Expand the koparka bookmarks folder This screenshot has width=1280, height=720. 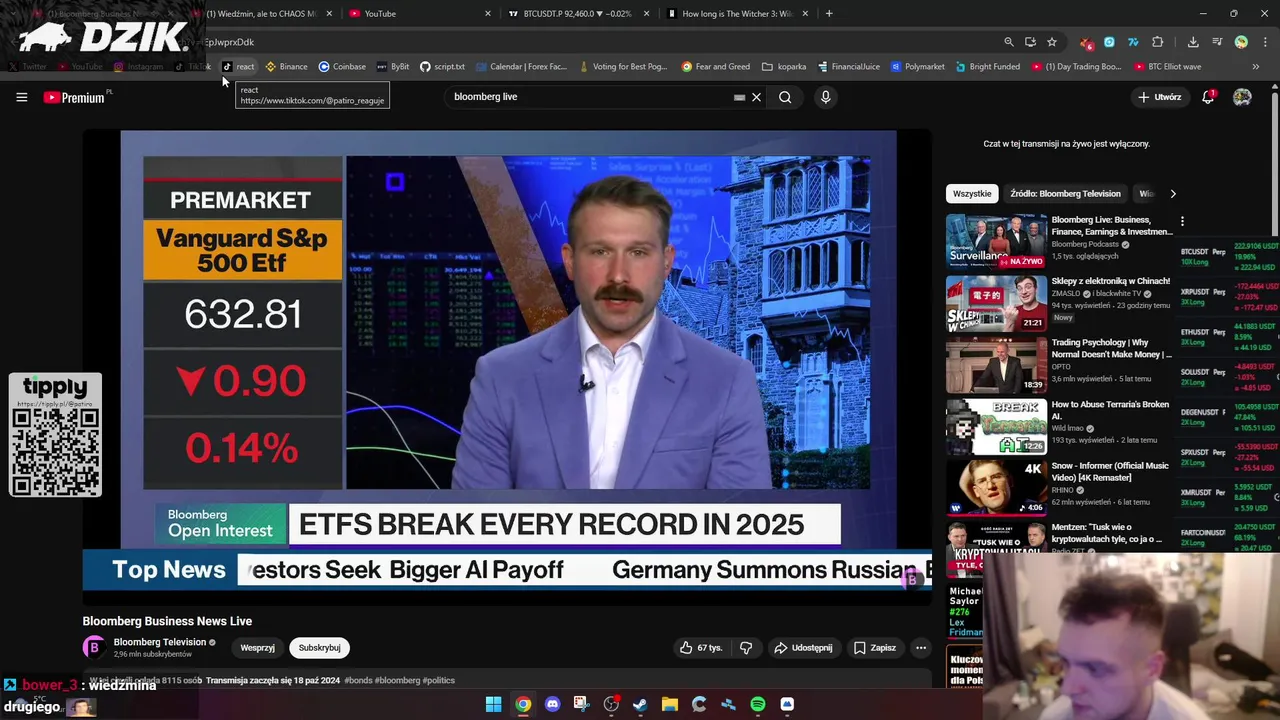click(x=784, y=67)
